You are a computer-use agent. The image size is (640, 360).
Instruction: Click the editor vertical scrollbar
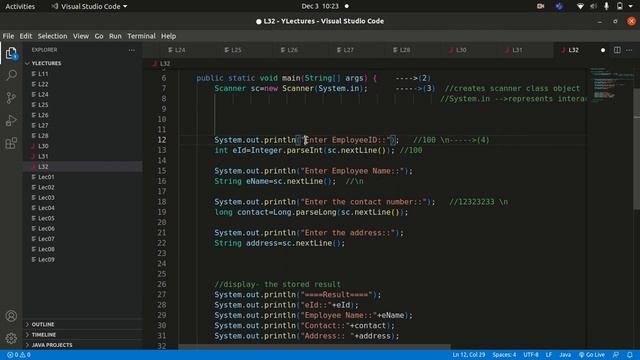636,149
